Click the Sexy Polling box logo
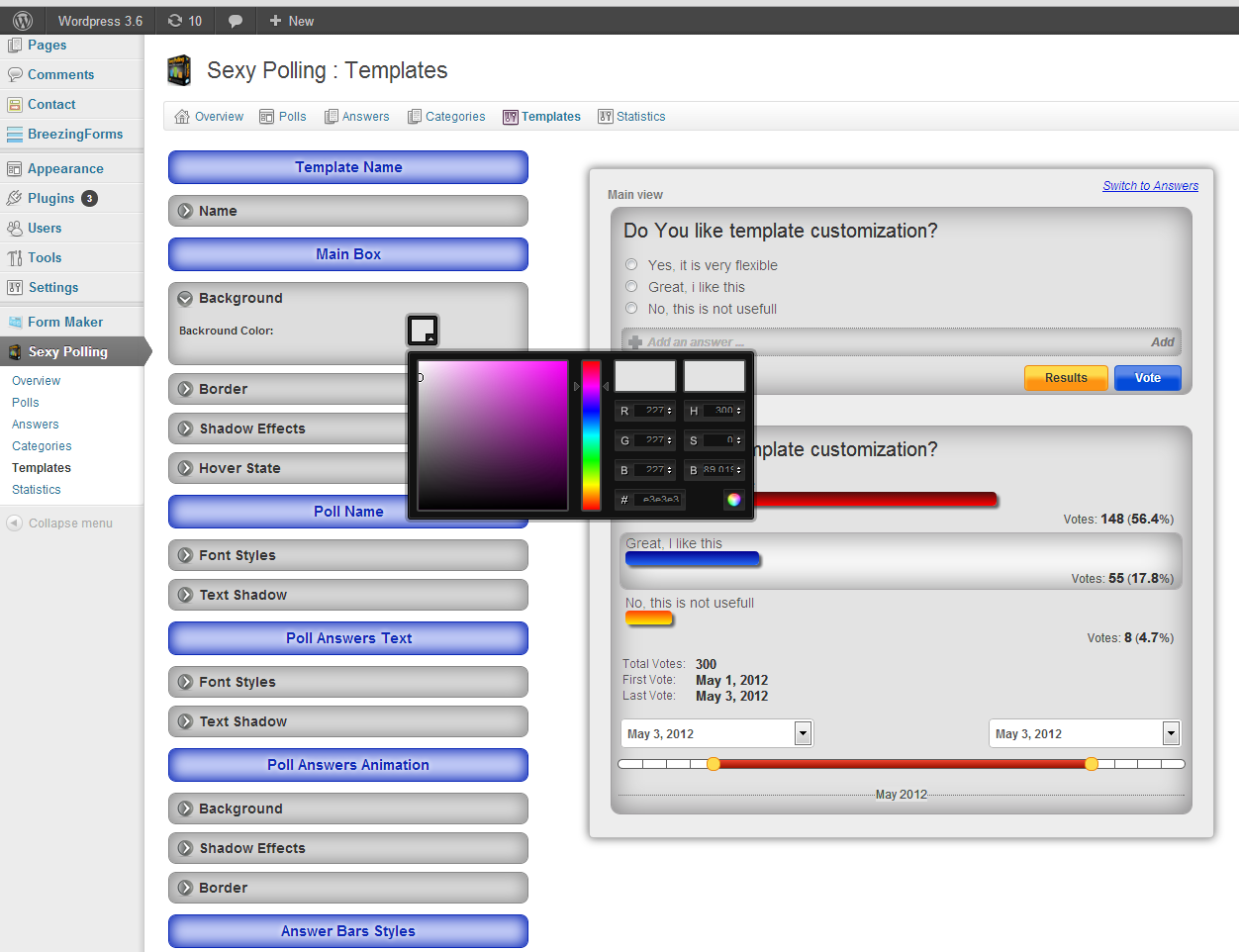1239x952 pixels. [179, 70]
